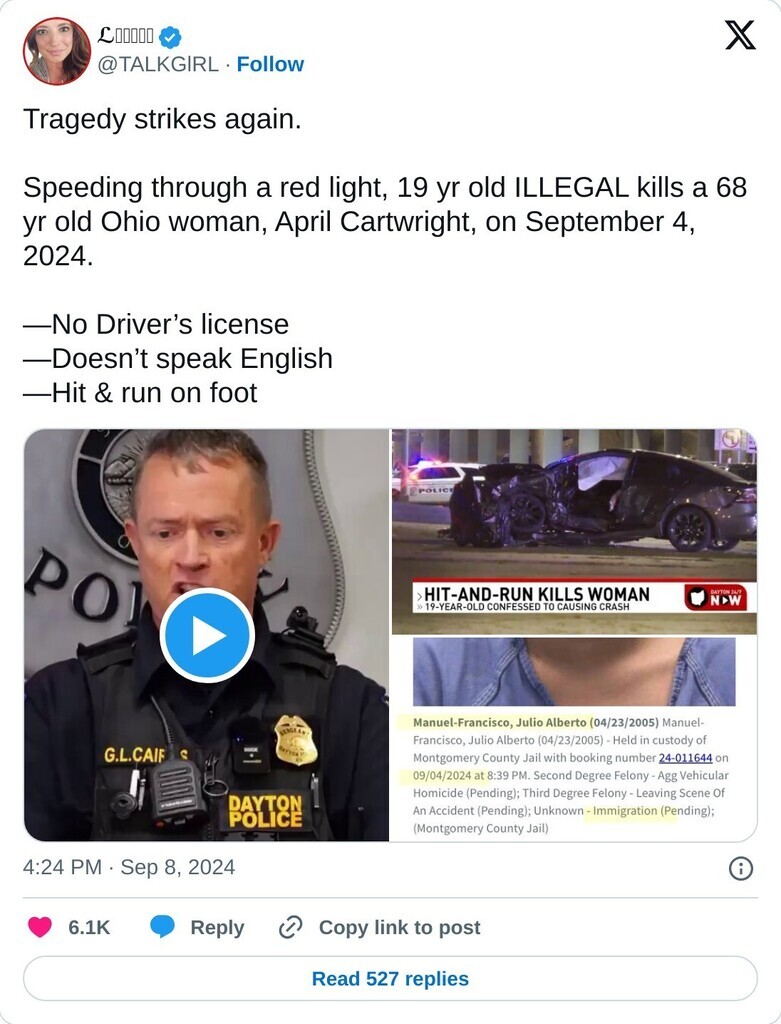Image resolution: width=781 pixels, height=1024 pixels.
Task: Open the Read 527 replies button
Action: [x=390, y=978]
